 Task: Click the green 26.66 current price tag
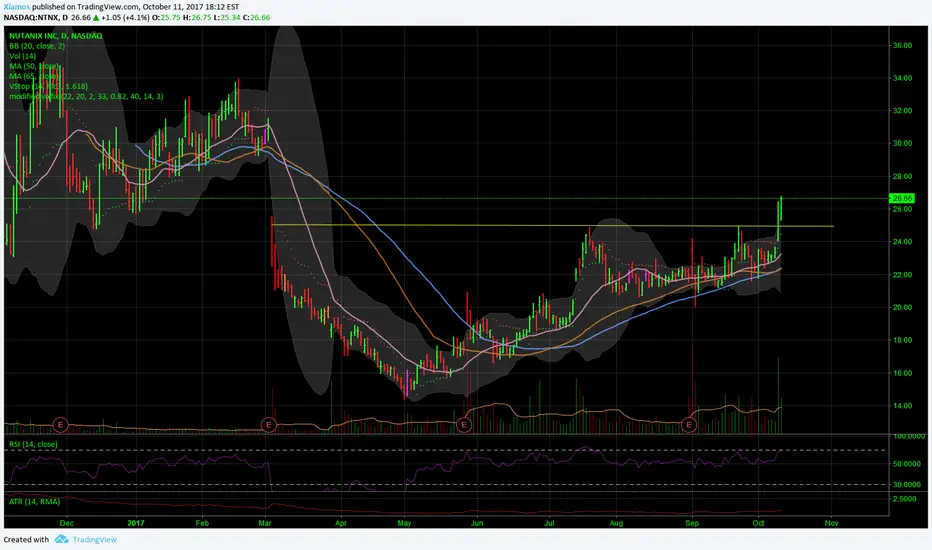[x=902, y=198]
